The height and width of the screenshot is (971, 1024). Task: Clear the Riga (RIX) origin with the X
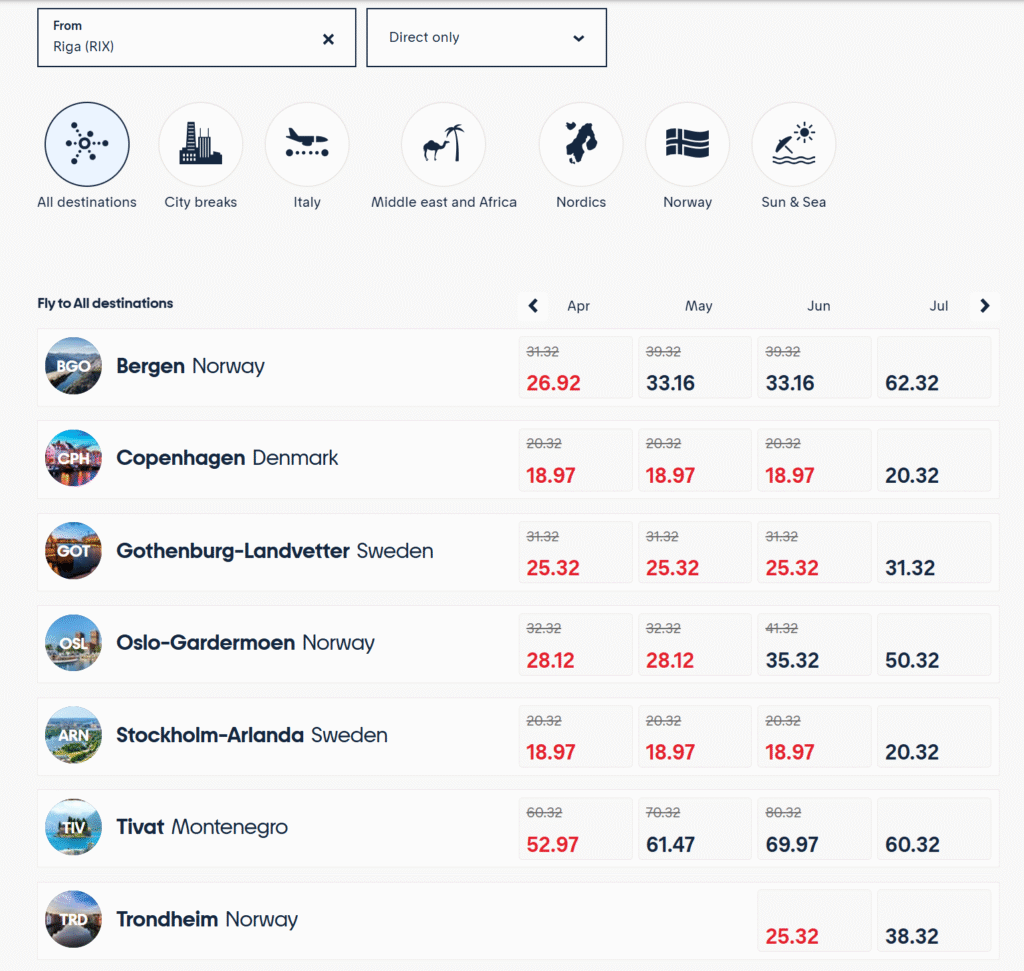tap(328, 39)
